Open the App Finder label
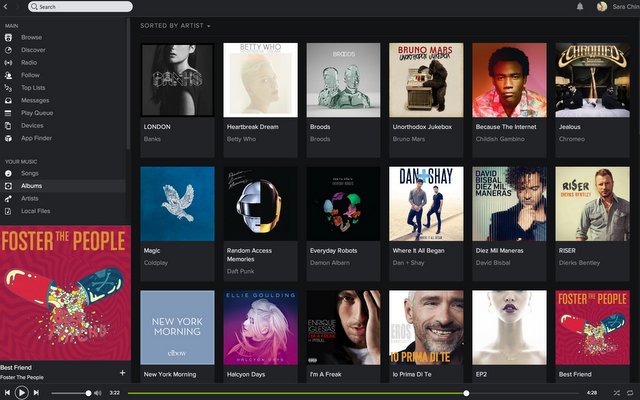This screenshot has height=400, width=640. (36, 138)
